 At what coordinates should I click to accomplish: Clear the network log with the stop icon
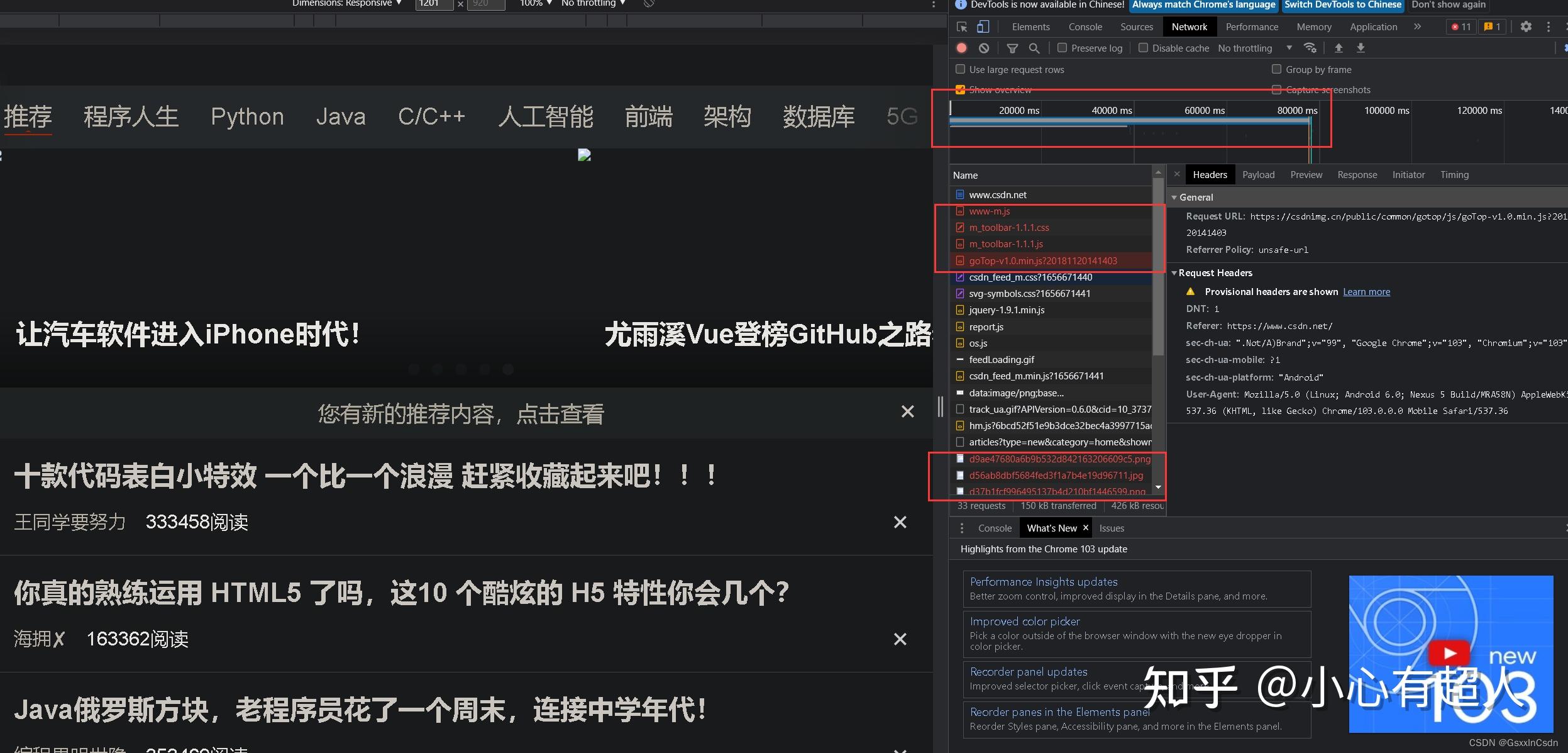coord(983,48)
